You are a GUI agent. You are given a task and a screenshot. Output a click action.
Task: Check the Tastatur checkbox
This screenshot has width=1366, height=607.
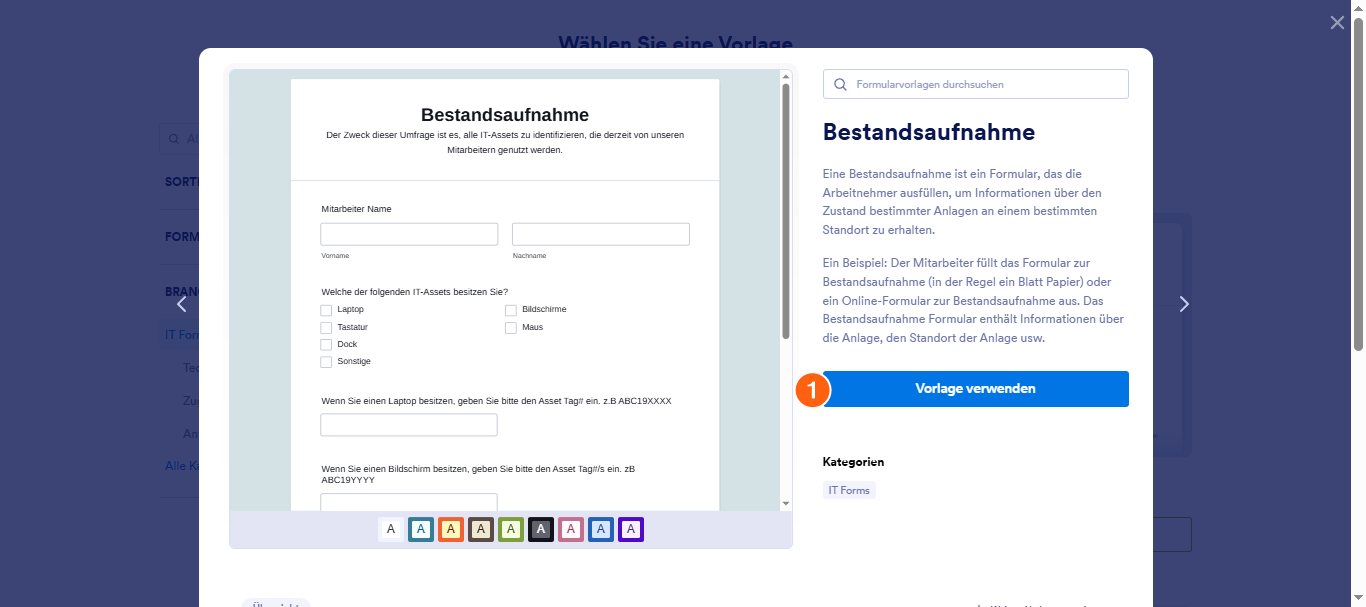point(326,327)
